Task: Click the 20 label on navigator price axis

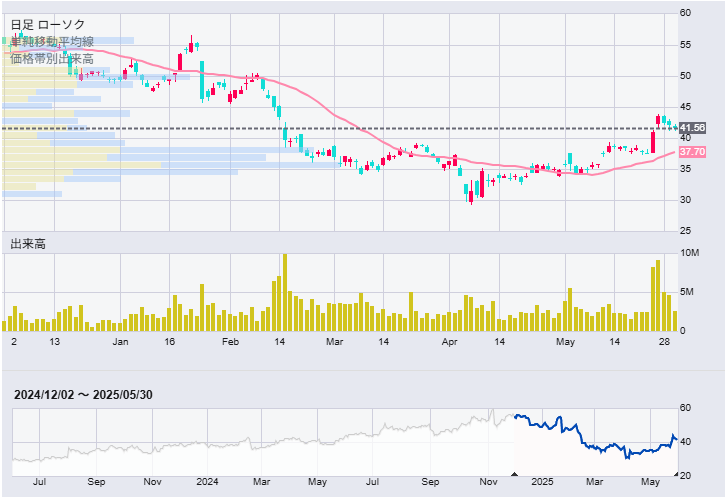Action: [686, 476]
